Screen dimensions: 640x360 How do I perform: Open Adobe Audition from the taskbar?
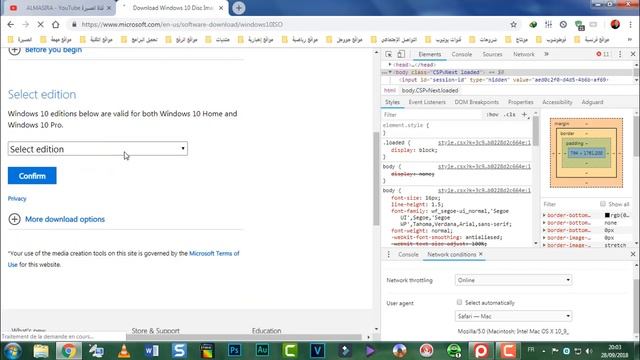coord(262,351)
